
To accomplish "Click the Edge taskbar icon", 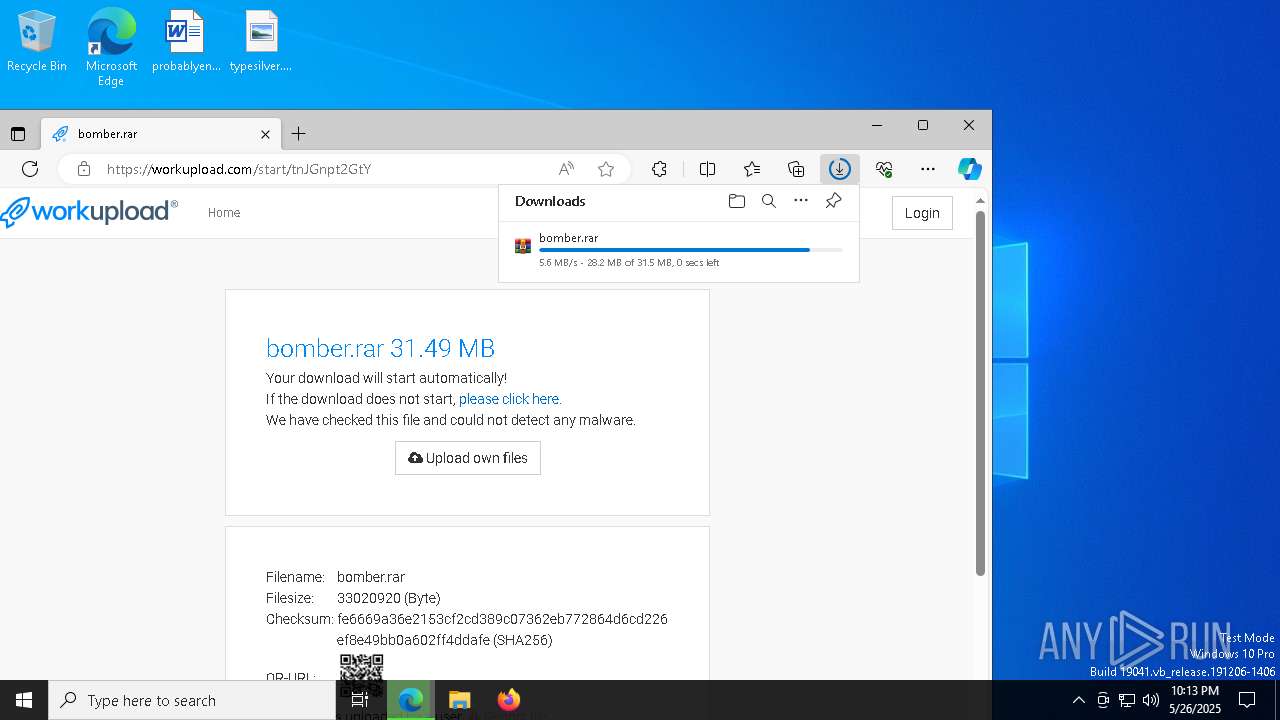I will (x=410, y=700).
